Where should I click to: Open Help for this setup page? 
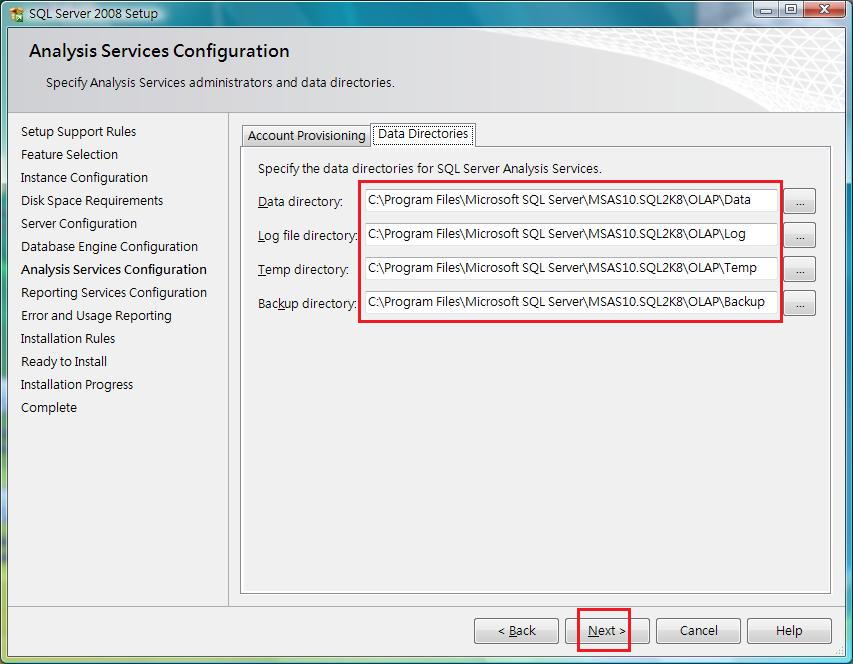[789, 631]
